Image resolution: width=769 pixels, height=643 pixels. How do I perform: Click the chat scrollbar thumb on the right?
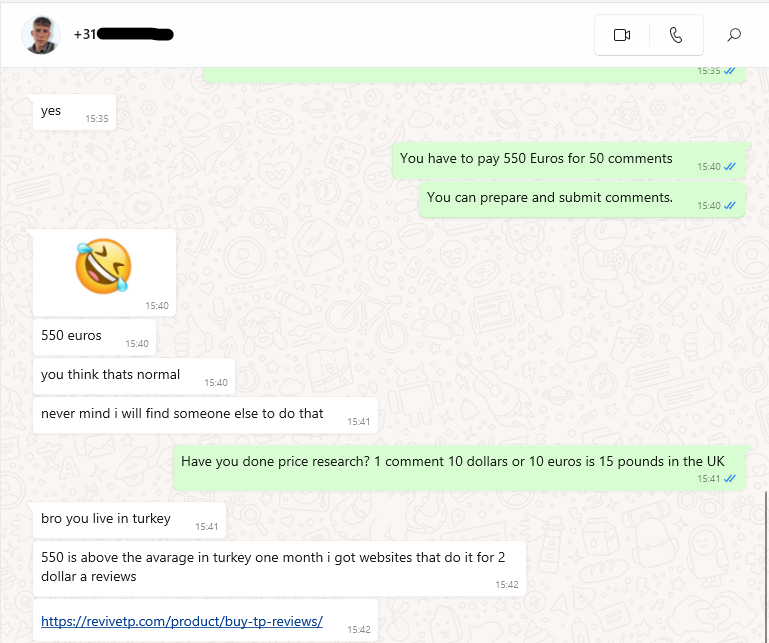click(766, 566)
